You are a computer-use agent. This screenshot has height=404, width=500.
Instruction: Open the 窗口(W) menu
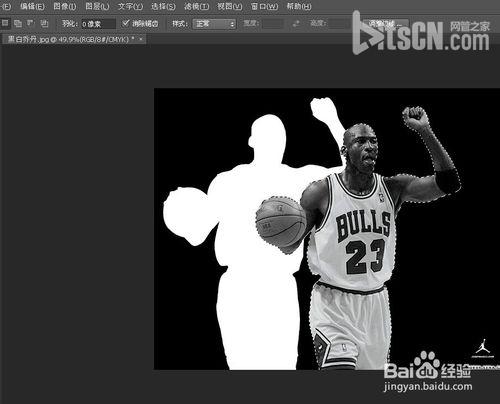(x=264, y=6)
